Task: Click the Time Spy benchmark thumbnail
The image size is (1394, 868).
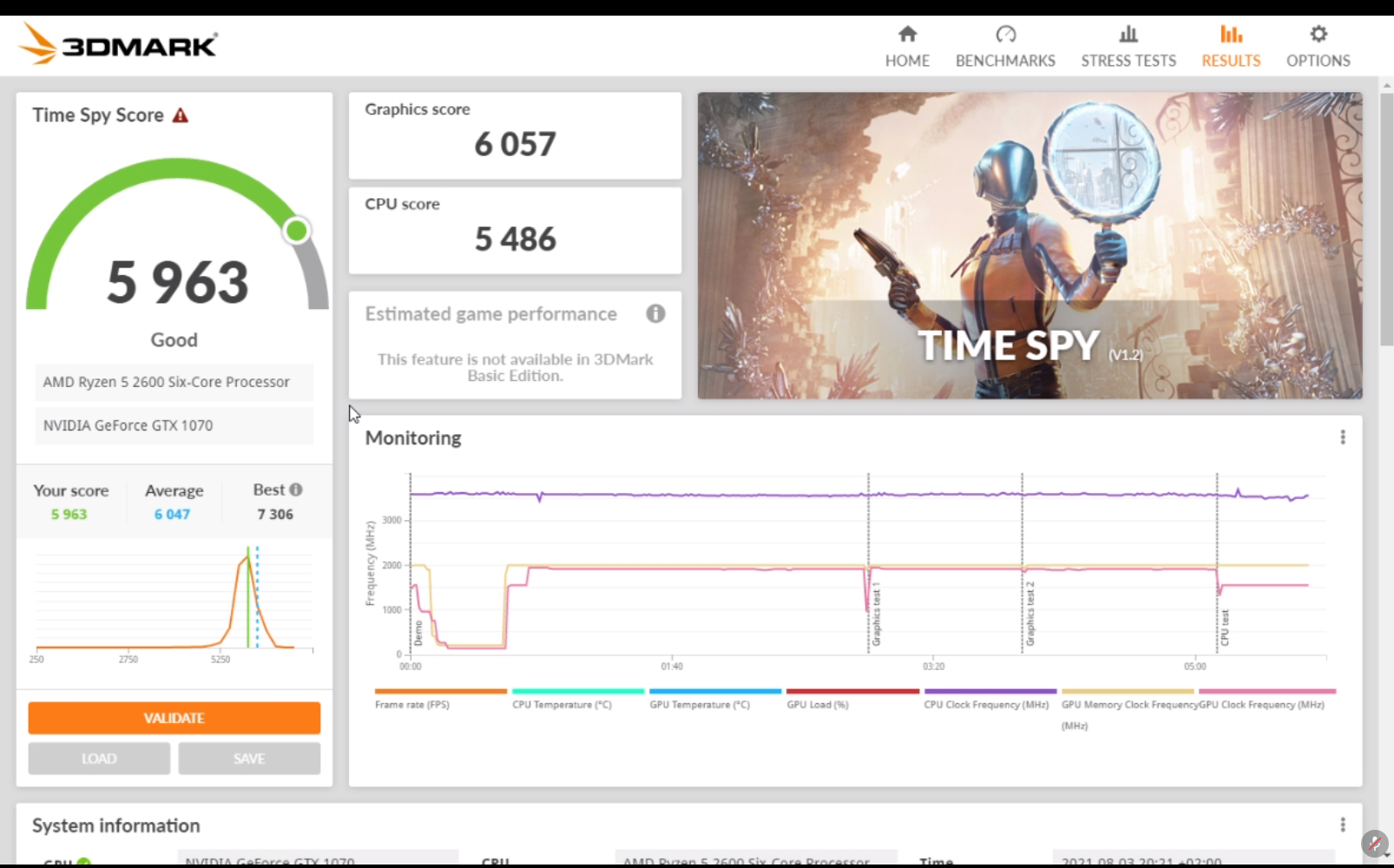Action: point(1029,246)
